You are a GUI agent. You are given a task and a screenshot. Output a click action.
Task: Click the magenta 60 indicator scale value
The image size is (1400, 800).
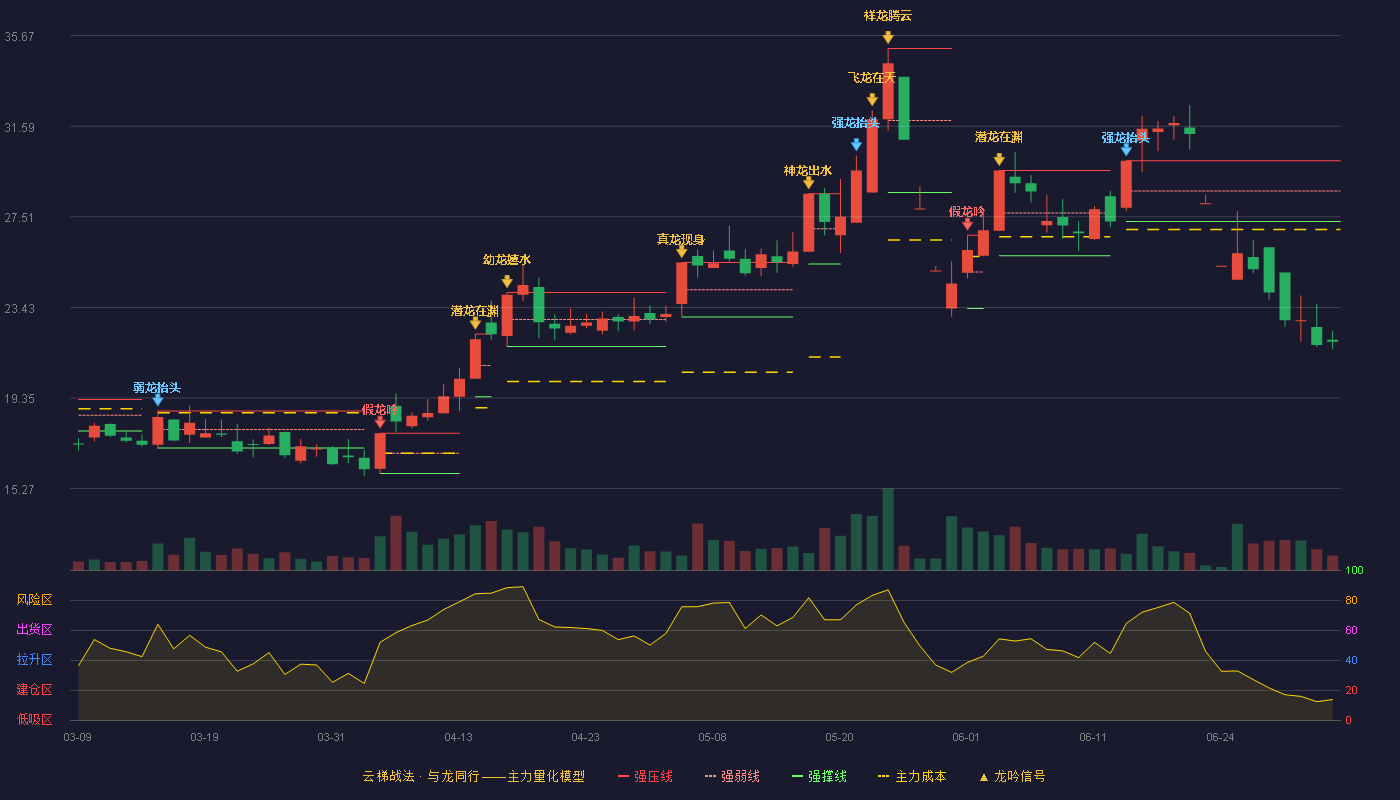pos(1351,631)
